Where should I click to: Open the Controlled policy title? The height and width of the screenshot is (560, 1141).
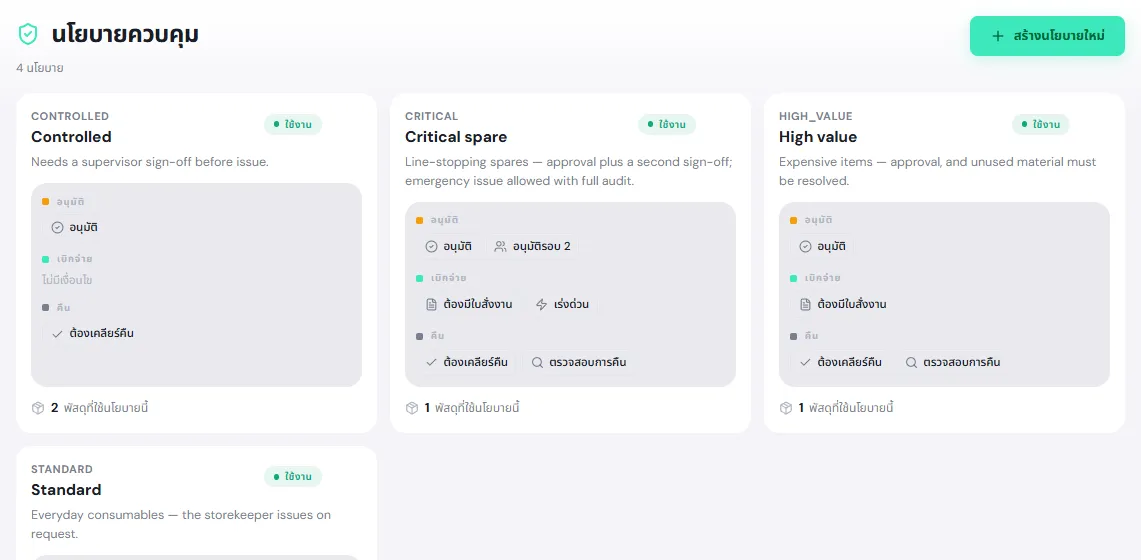(71, 137)
